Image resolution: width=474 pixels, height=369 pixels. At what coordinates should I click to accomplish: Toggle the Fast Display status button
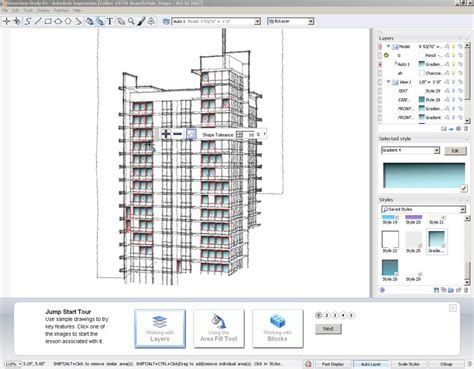point(332,364)
